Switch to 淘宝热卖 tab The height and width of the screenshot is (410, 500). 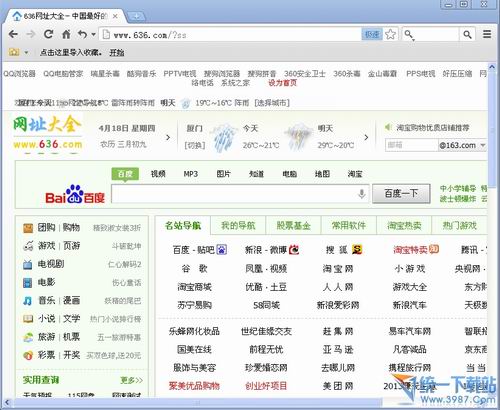404,226
